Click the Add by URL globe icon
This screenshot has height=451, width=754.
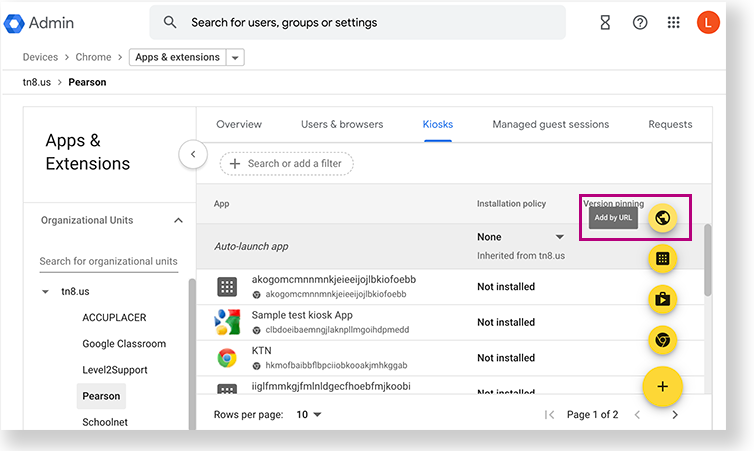pos(662,218)
